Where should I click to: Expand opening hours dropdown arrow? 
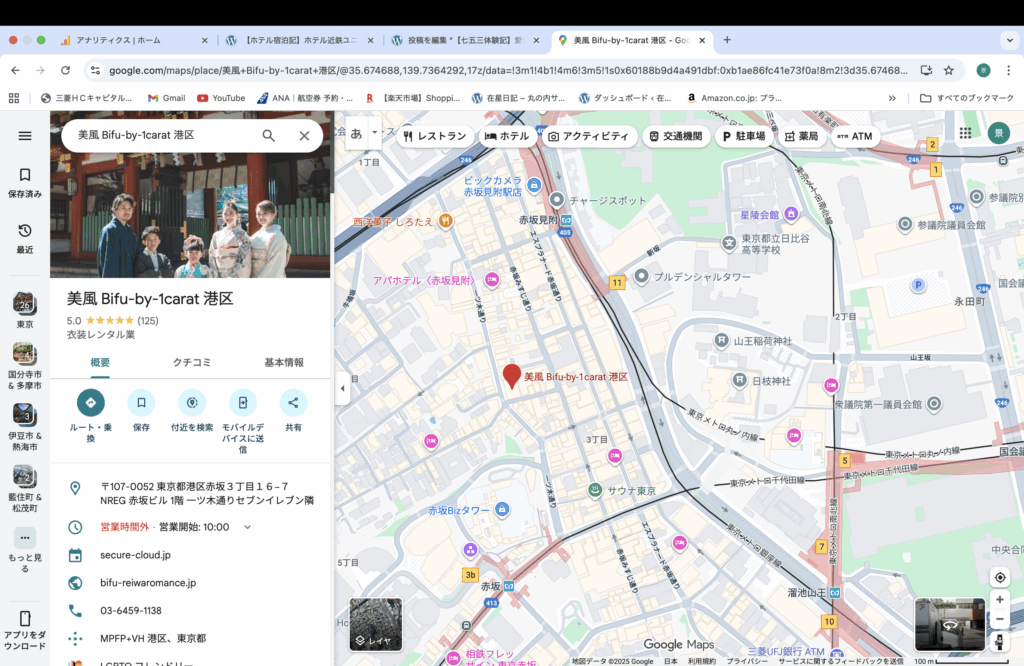248,527
